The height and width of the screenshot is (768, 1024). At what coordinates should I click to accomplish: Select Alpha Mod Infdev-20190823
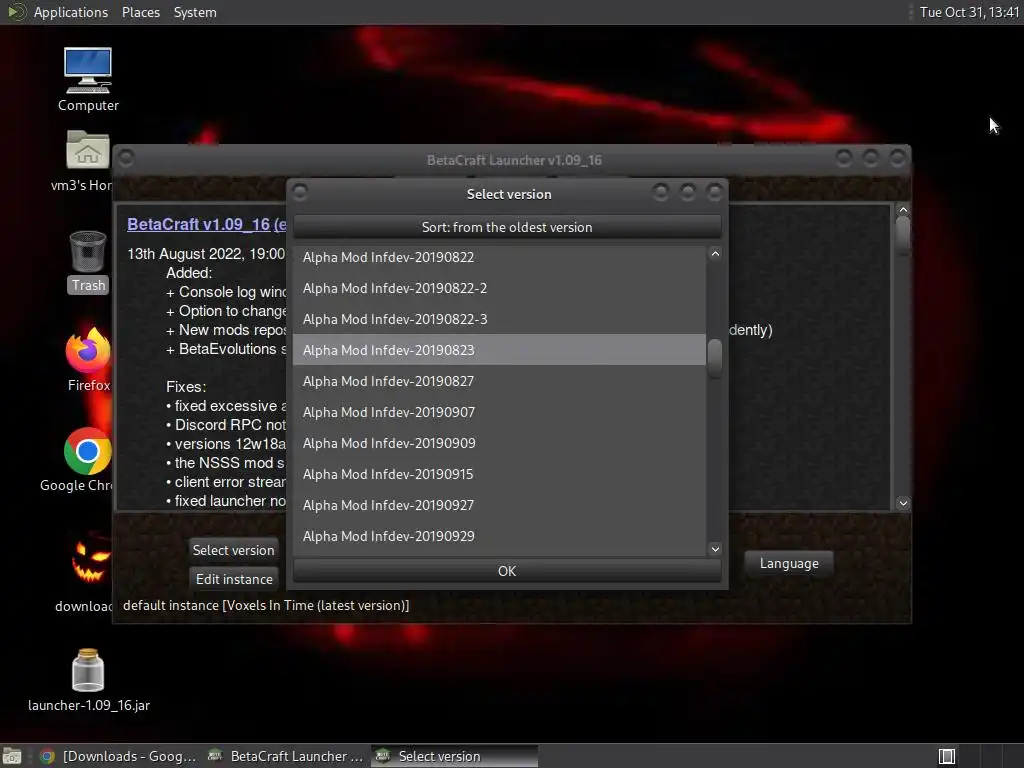pos(500,350)
